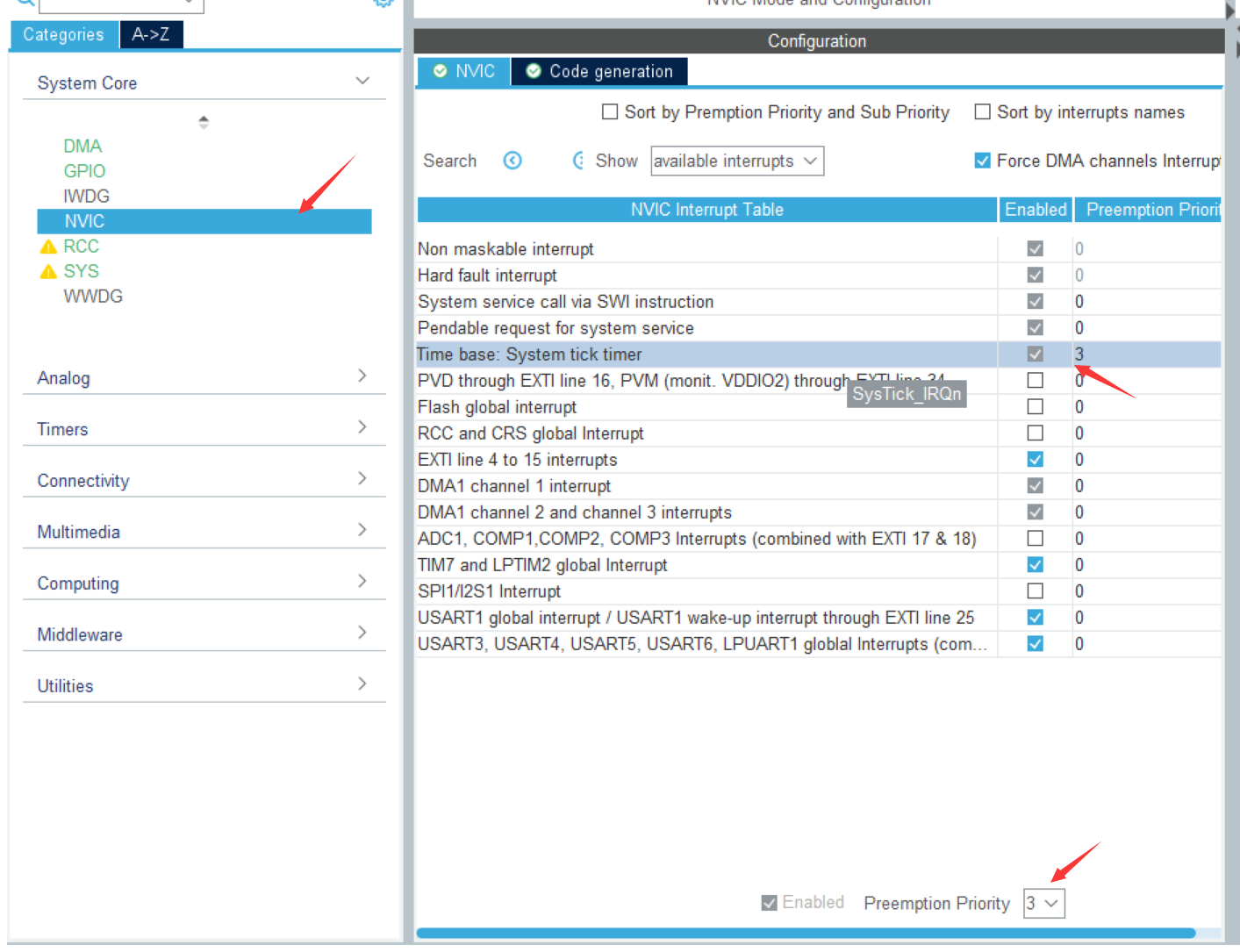This screenshot has height=952, width=1240.
Task: Select the Time base: System tick timer row
Action: pos(819,354)
